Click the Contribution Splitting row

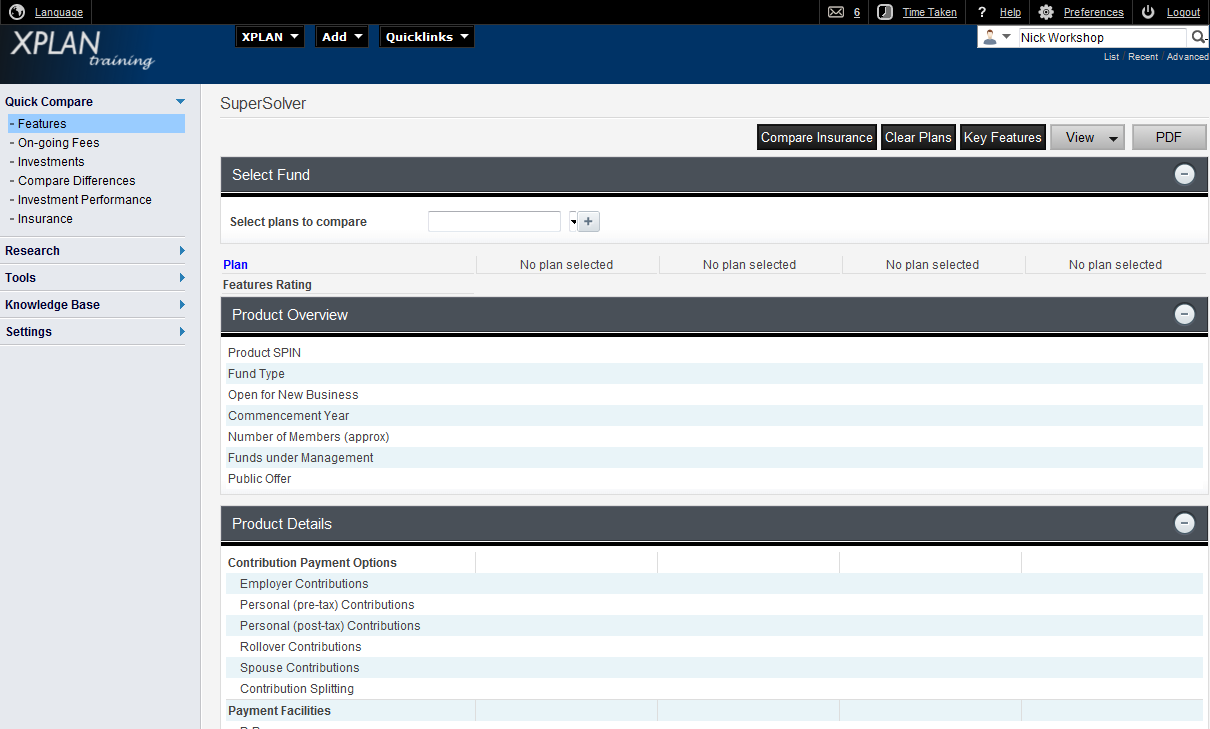(715, 689)
